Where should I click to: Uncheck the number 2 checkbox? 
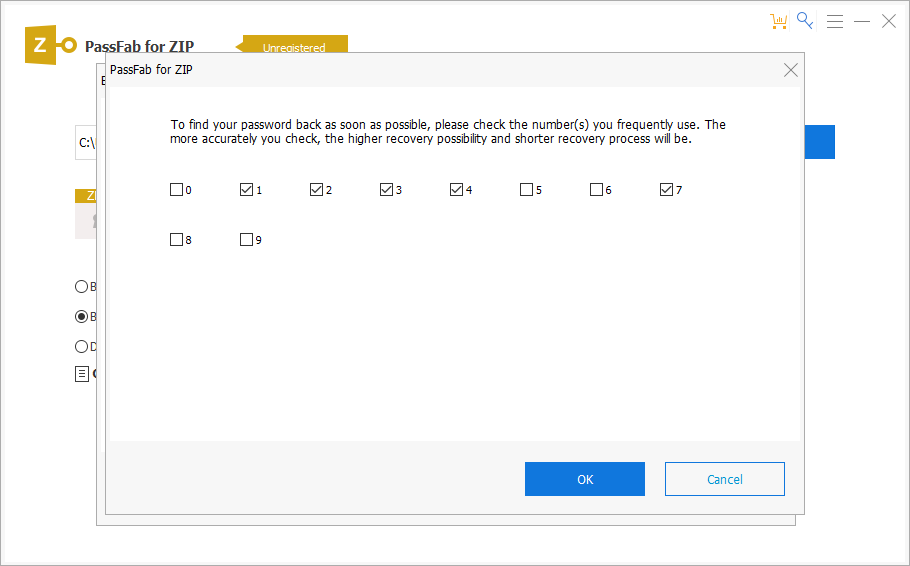pos(316,190)
